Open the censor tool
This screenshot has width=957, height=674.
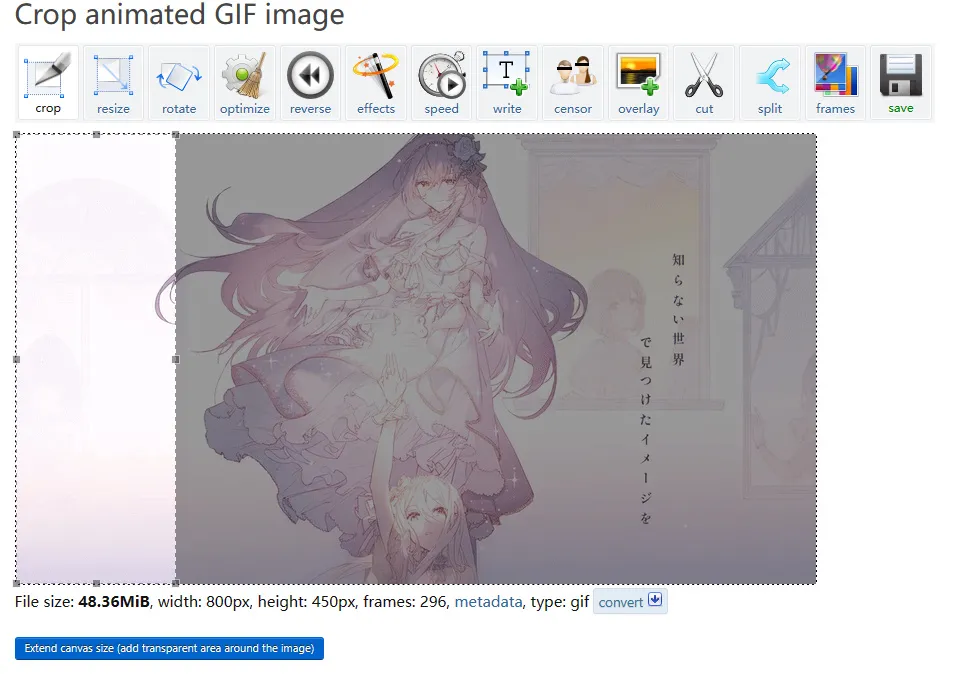coord(572,82)
